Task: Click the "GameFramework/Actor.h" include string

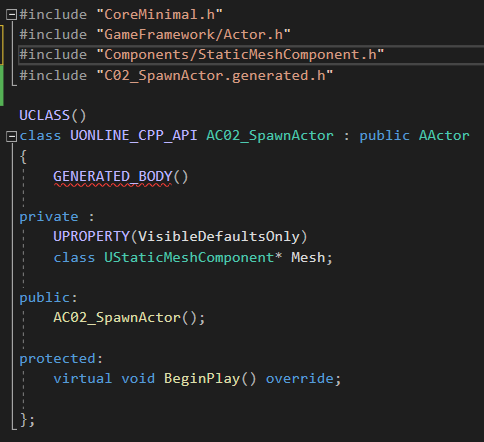Action: (x=193, y=35)
